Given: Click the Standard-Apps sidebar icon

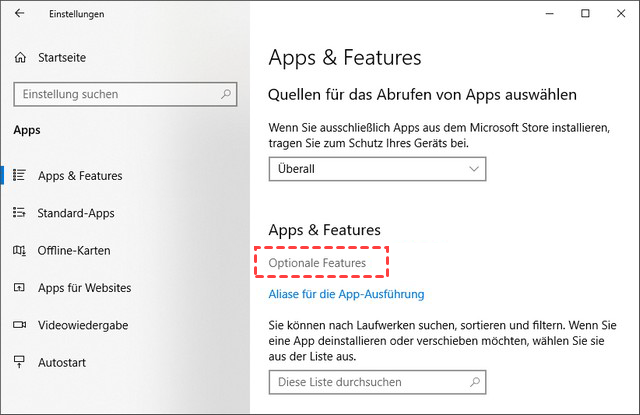Looking at the screenshot, I should [20, 213].
